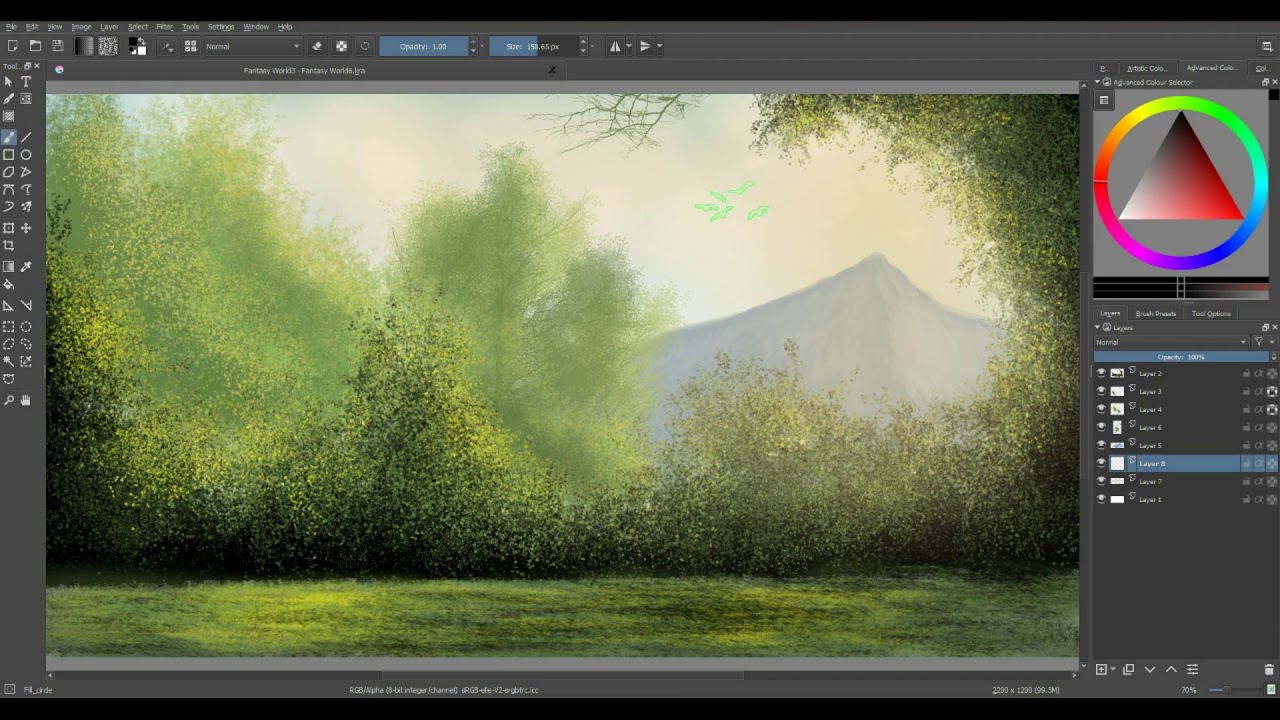Select the Move tool
1280x720 pixels.
pos(26,228)
